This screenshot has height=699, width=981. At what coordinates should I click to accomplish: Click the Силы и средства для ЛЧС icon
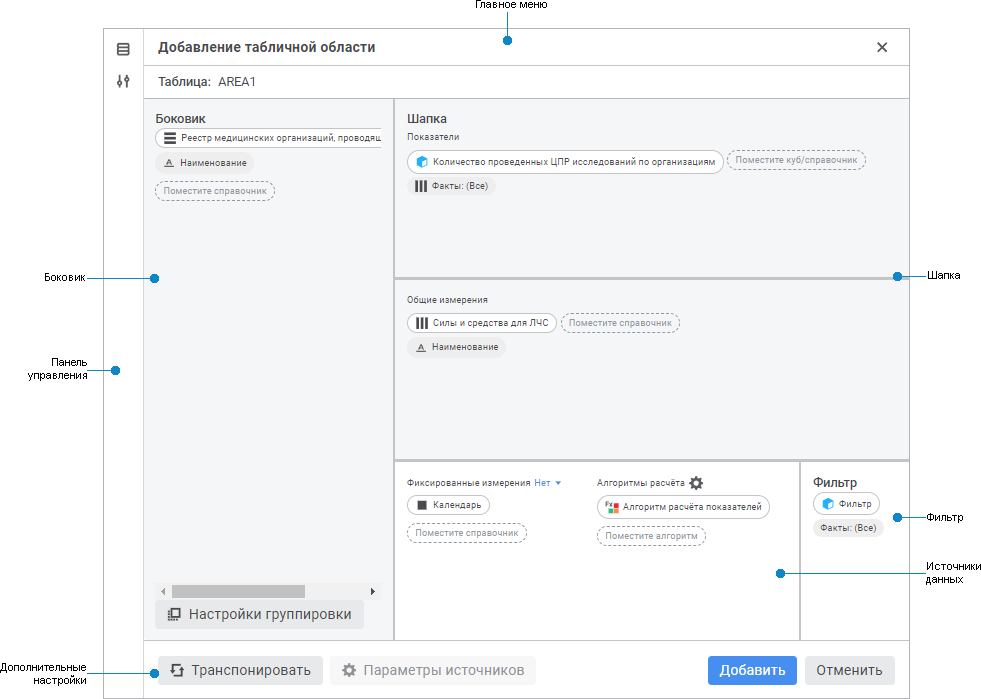(x=422, y=323)
